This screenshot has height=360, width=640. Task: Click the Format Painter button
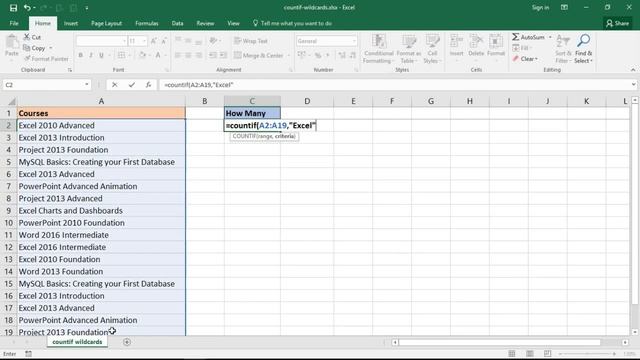click(46, 59)
